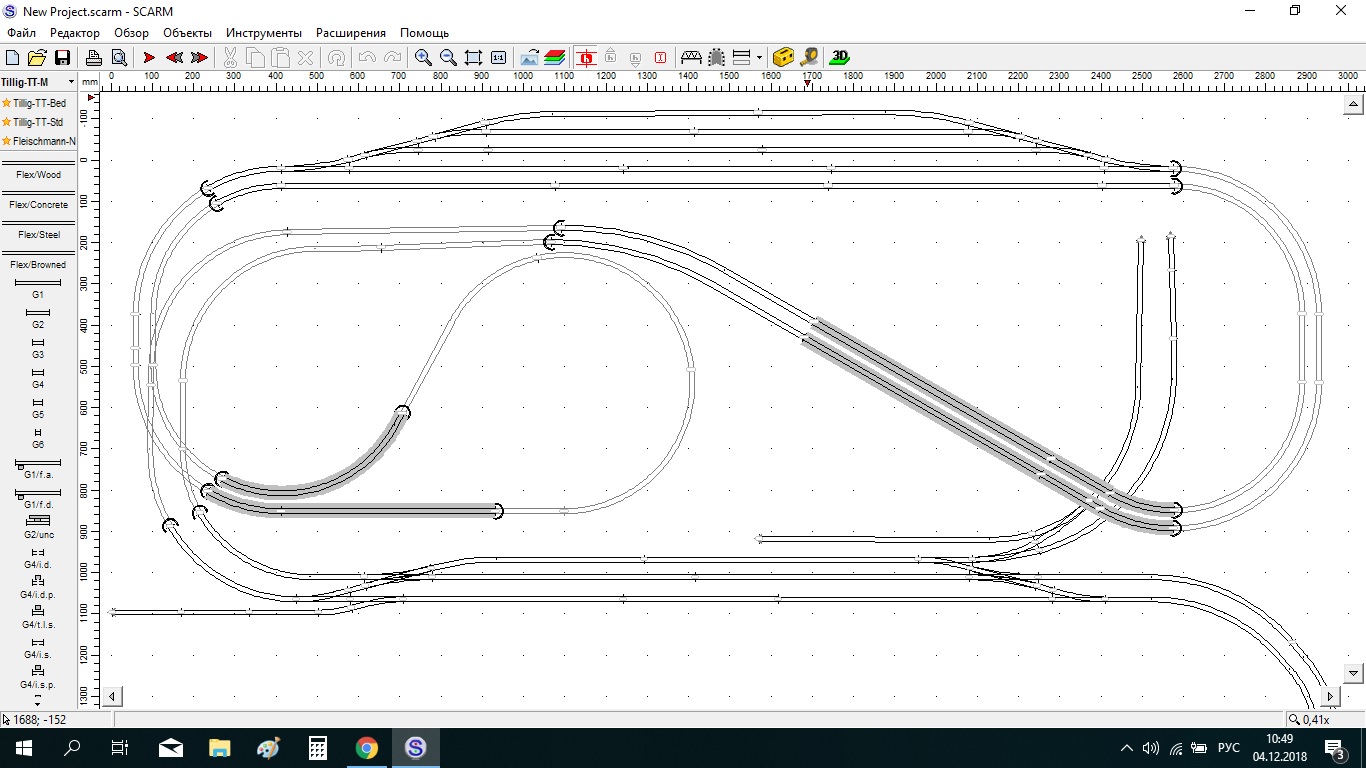This screenshot has height=768, width=1366.
Task: Click the Zoom in magnifier icon
Action: pyautogui.click(x=423, y=58)
